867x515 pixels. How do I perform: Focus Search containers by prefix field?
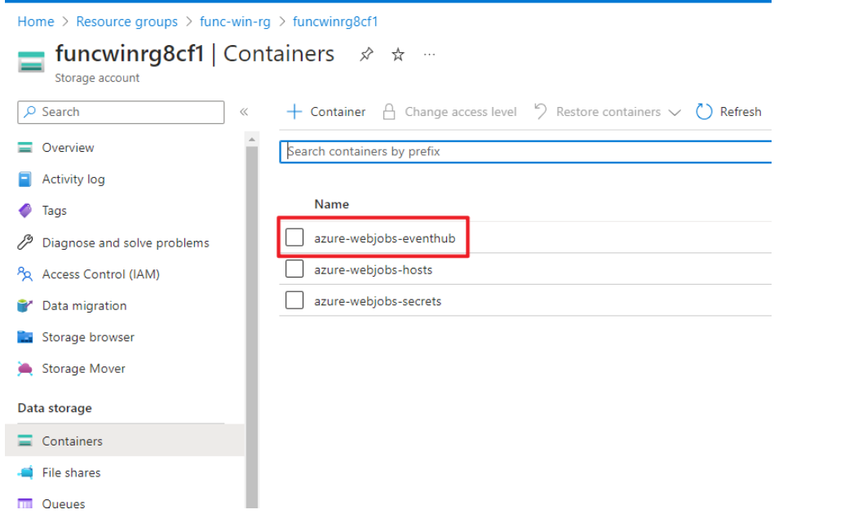pyautogui.click(x=525, y=152)
